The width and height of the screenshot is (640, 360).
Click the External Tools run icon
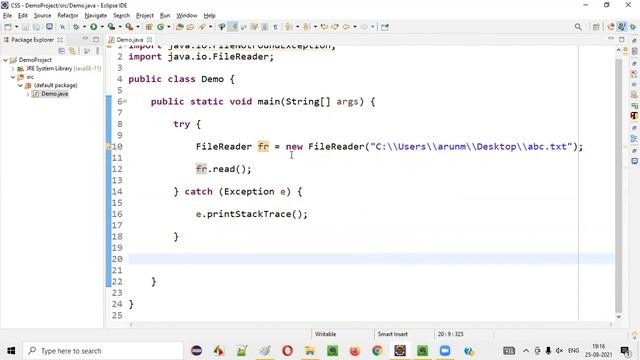click(129, 27)
